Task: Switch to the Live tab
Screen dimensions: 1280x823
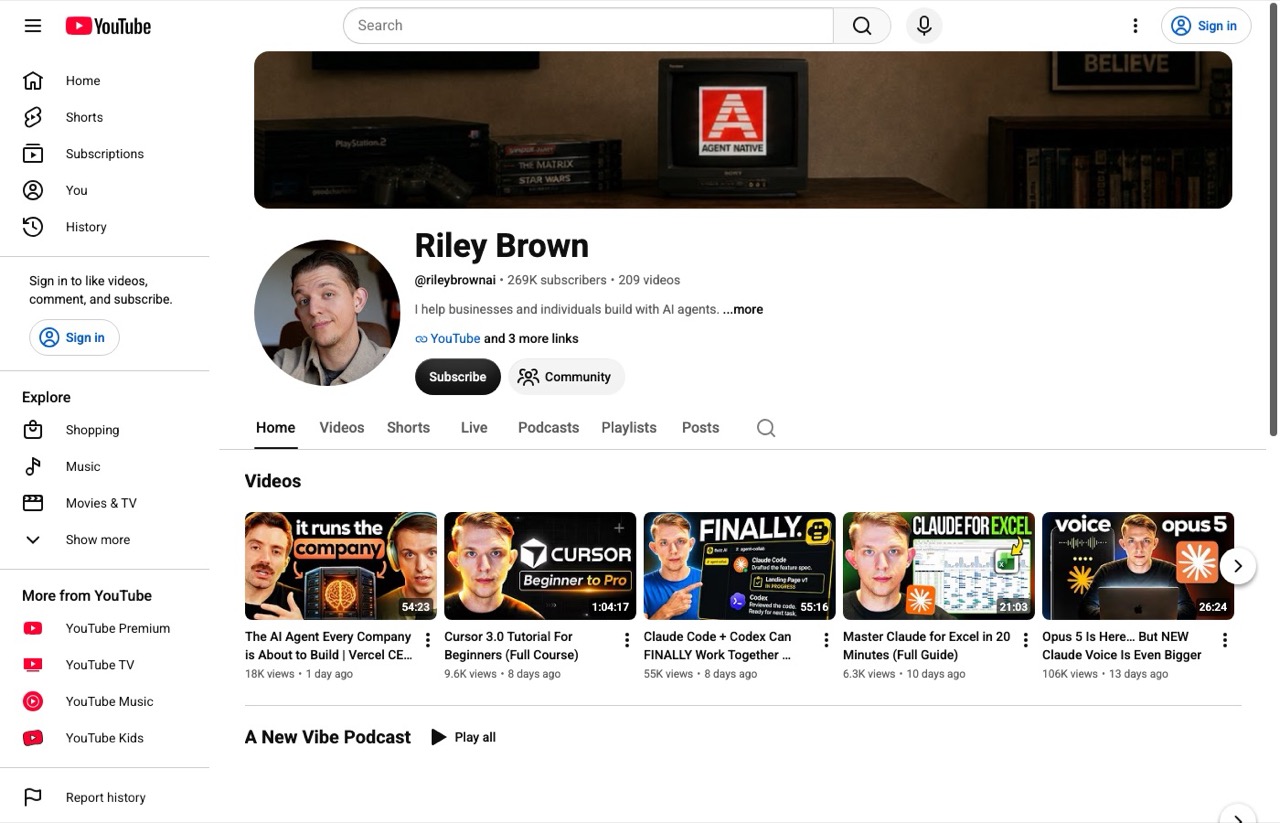Action: [x=474, y=428]
